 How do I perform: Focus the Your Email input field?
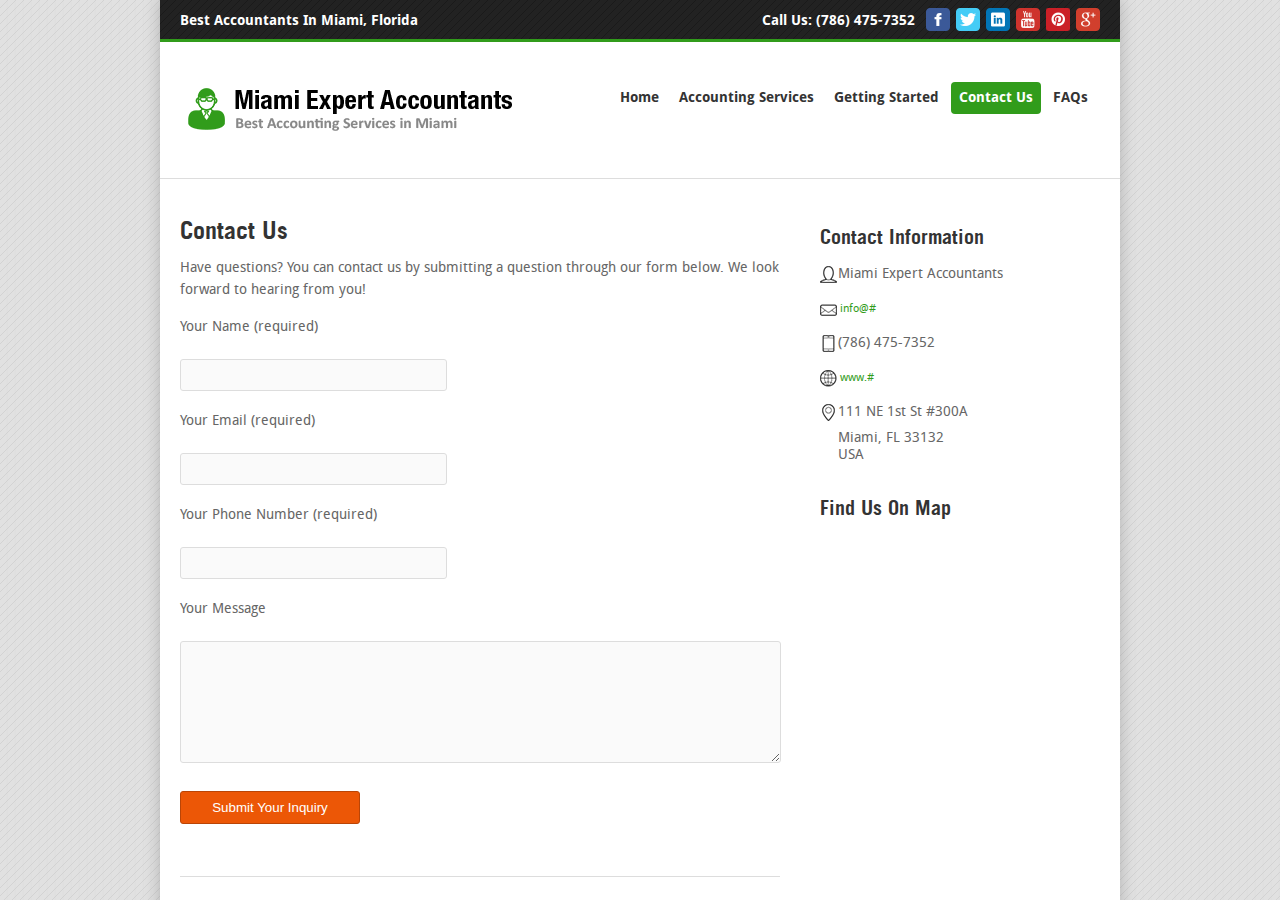(x=313, y=469)
